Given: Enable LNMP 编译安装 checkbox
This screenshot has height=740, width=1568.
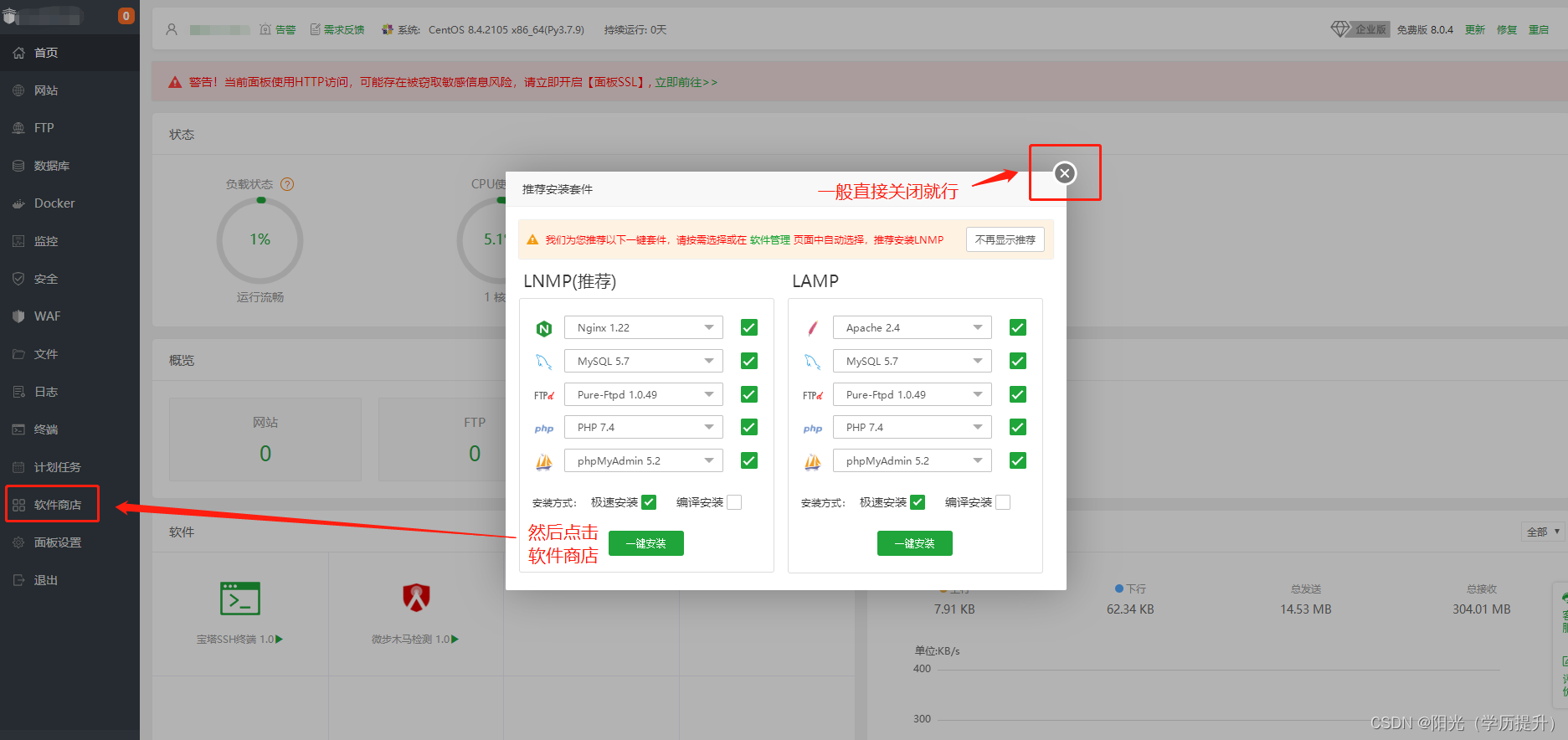Looking at the screenshot, I should tap(734, 502).
